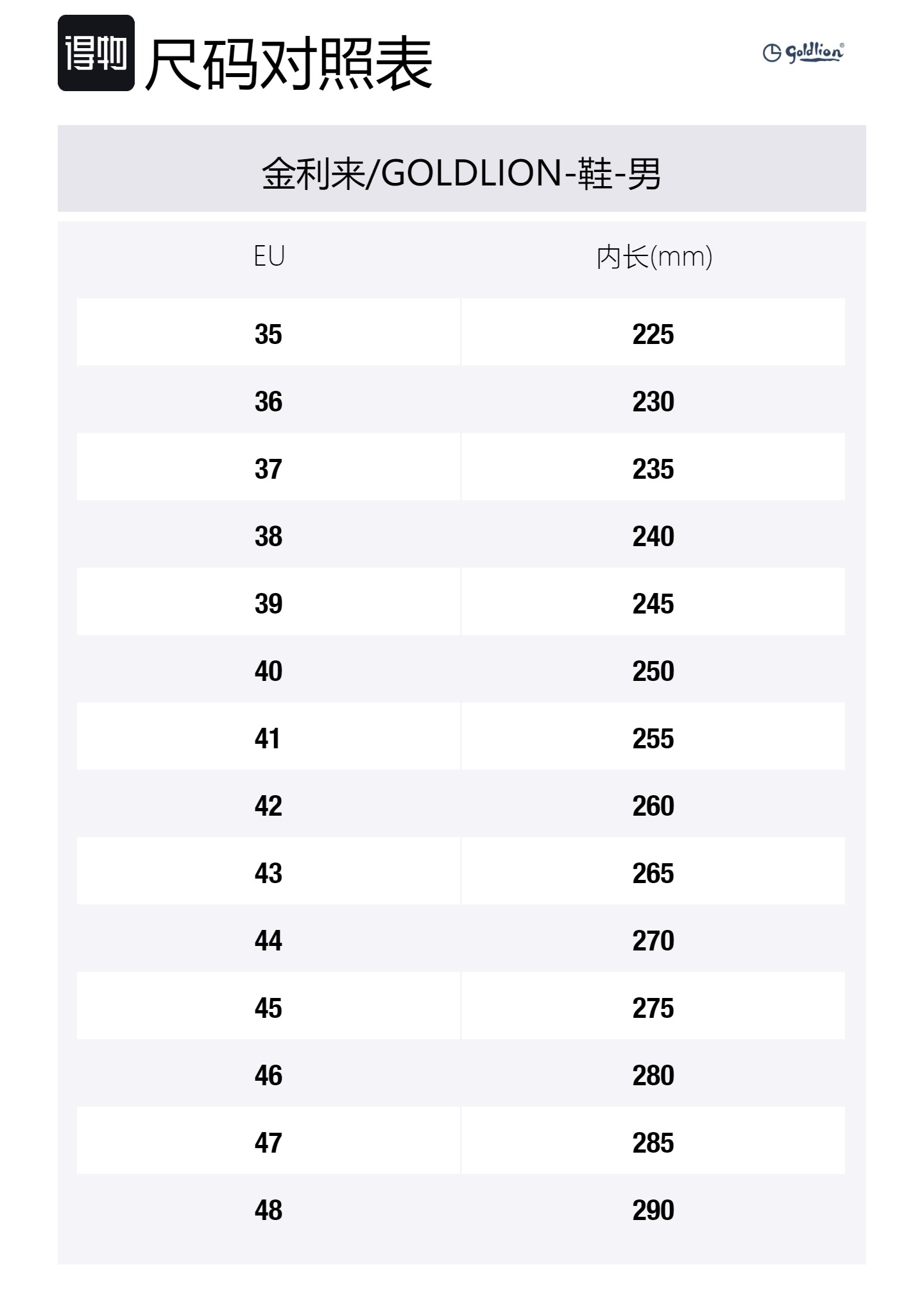Image resolution: width=924 pixels, height=1315 pixels.
Task: Click the 290 inner length value
Action: tap(653, 1210)
